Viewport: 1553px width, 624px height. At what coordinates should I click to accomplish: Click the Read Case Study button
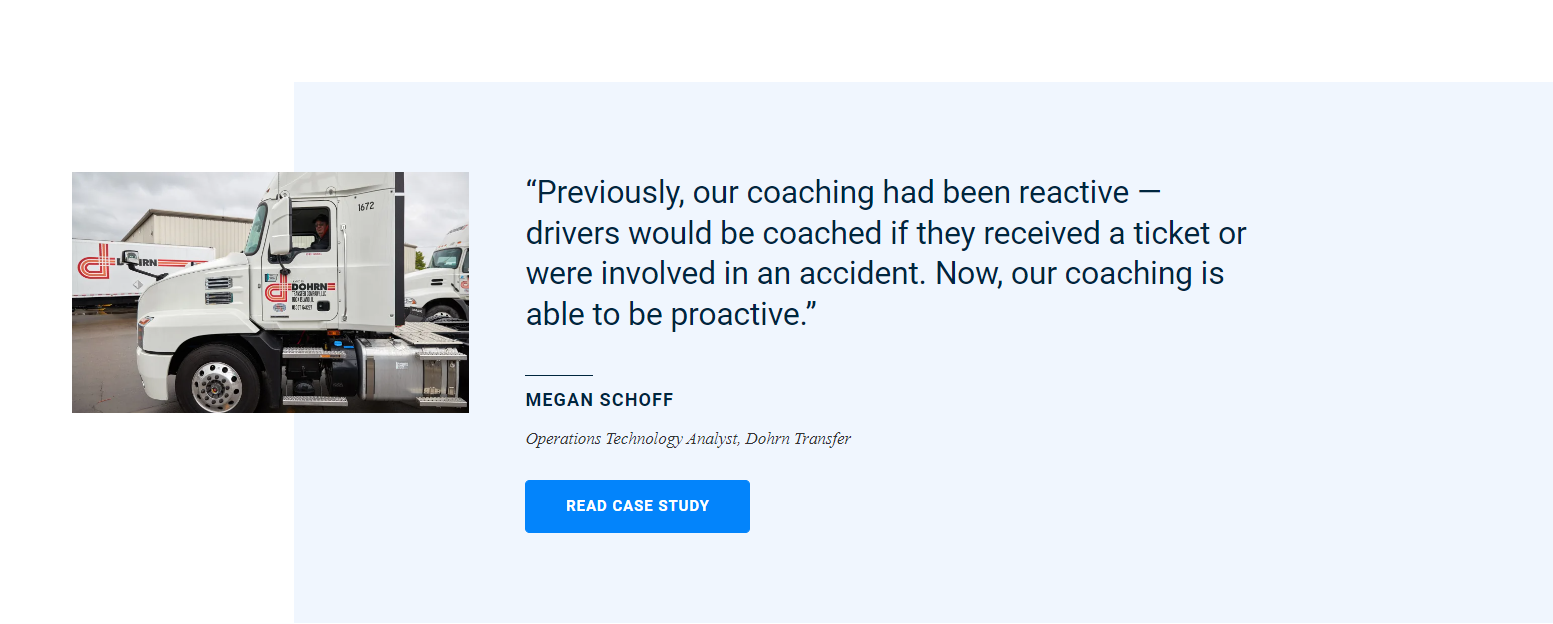click(x=637, y=506)
